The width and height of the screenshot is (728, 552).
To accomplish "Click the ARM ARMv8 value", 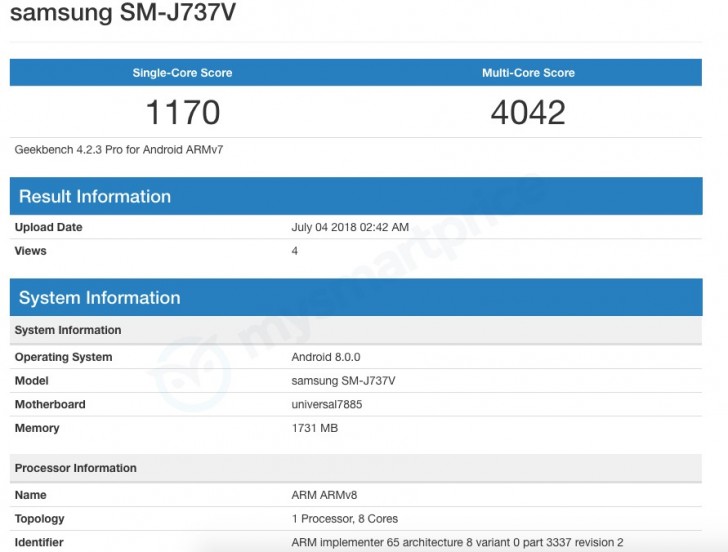I will point(325,495).
